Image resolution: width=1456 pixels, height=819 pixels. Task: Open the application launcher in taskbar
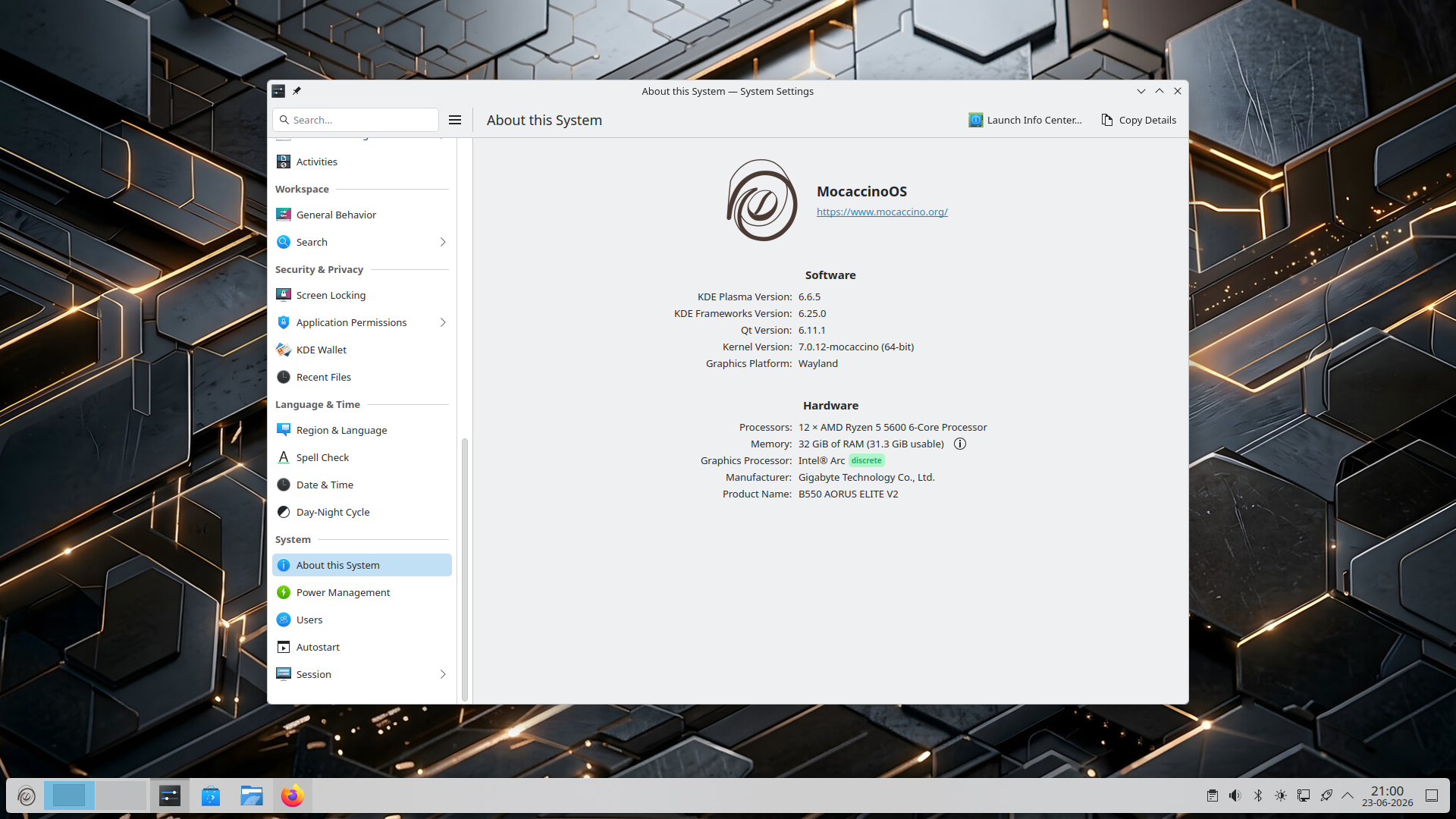pos(26,795)
